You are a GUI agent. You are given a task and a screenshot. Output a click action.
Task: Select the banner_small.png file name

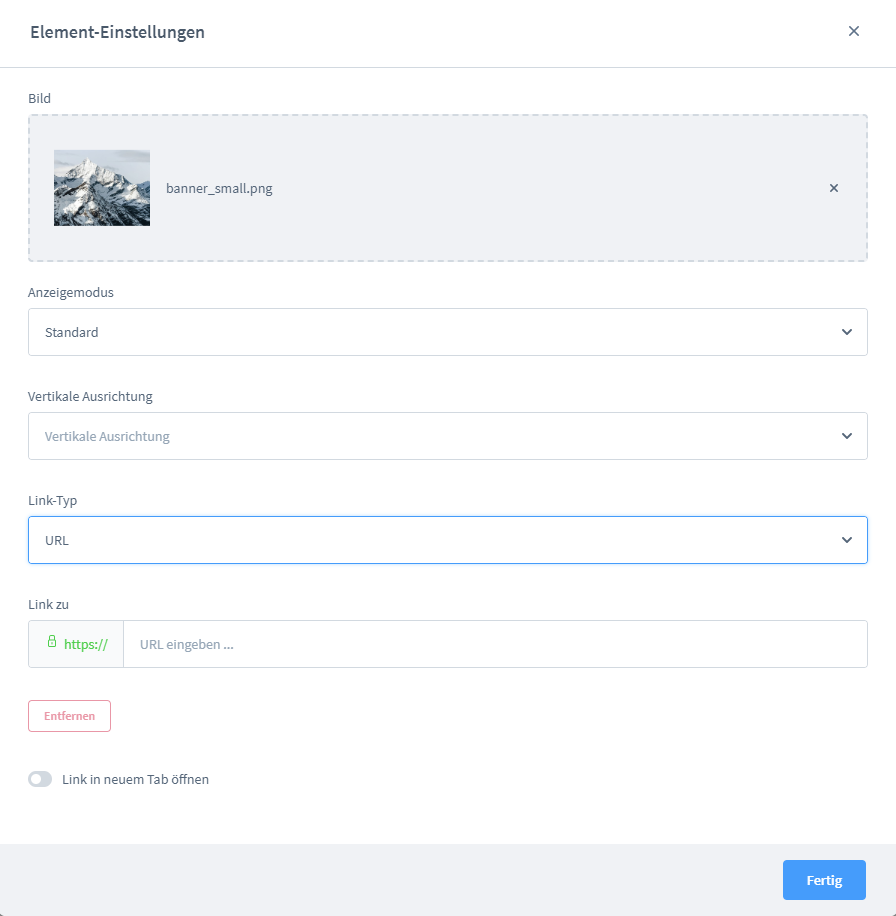click(x=219, y=188)
